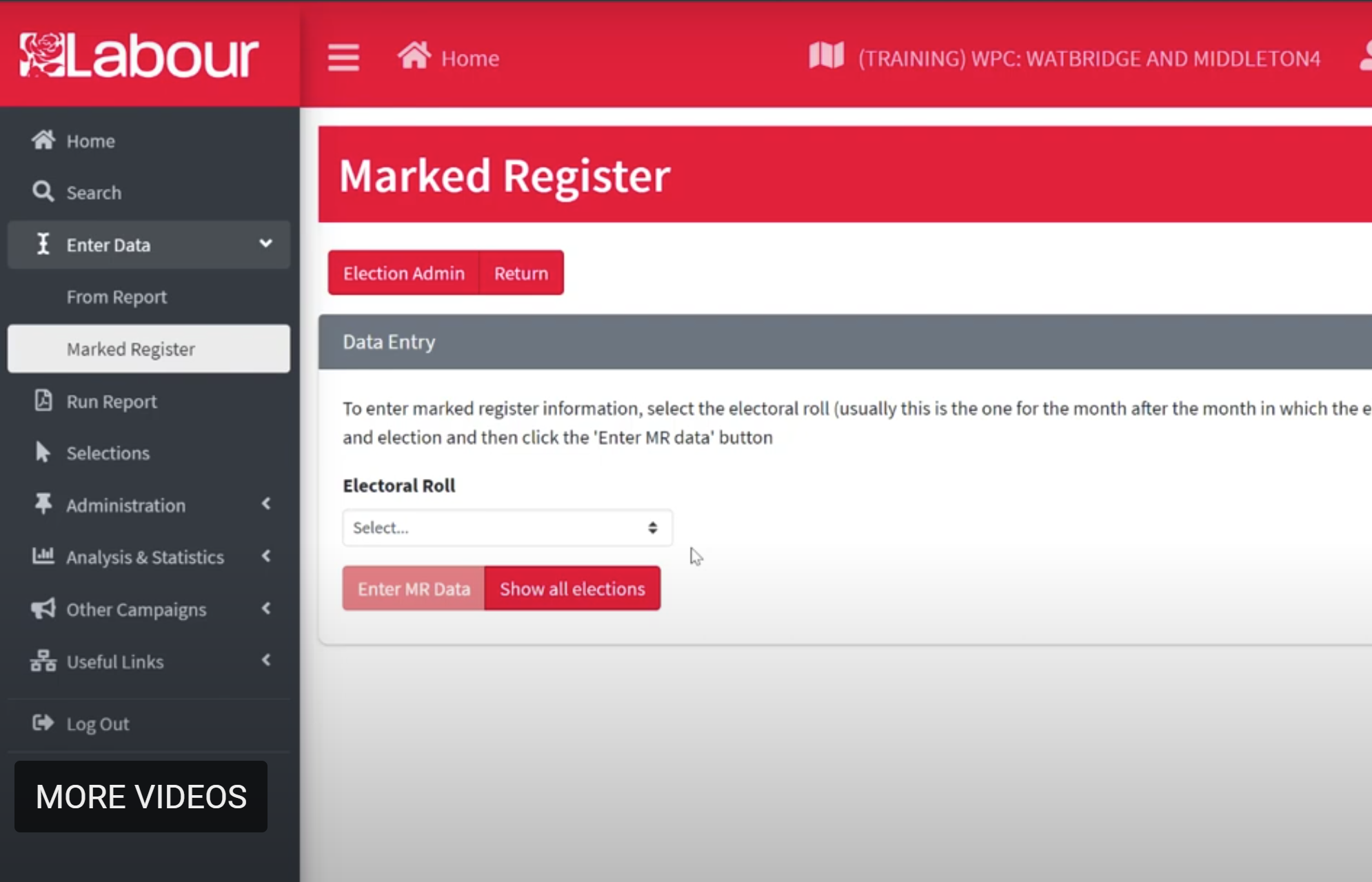Click the Marked Register page title

tap(505, 176)
